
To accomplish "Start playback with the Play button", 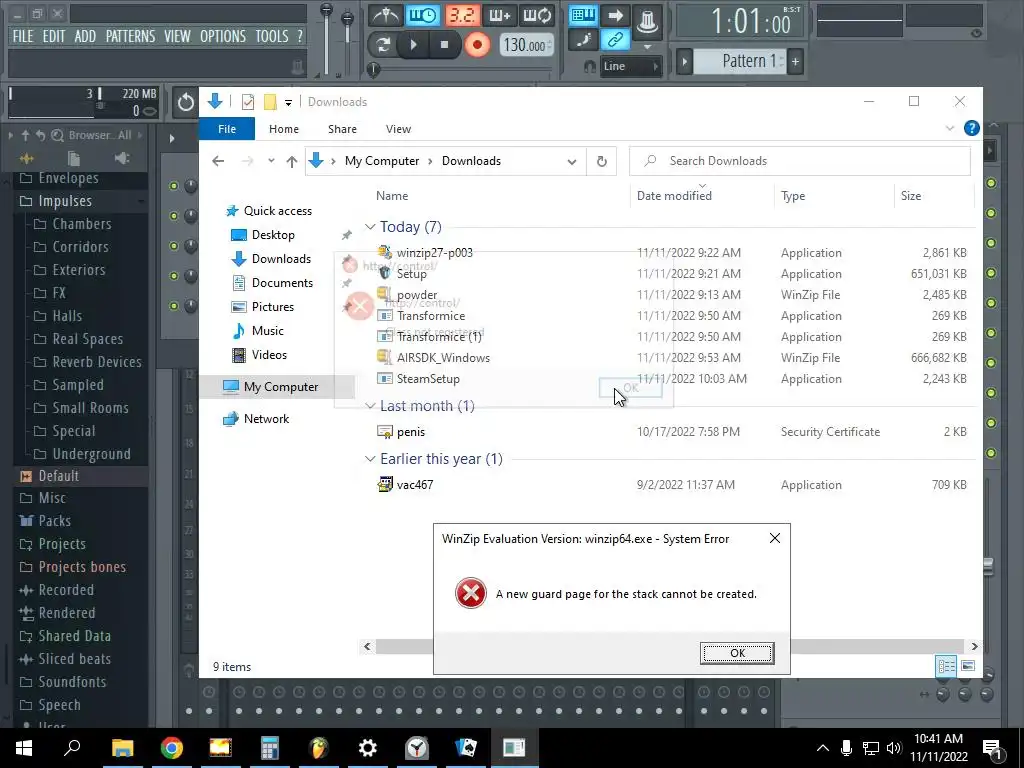I will [413, 44].
